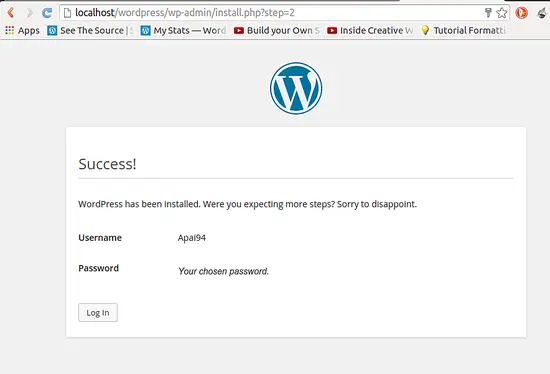Open the saved password key icon

click(488, 13)
